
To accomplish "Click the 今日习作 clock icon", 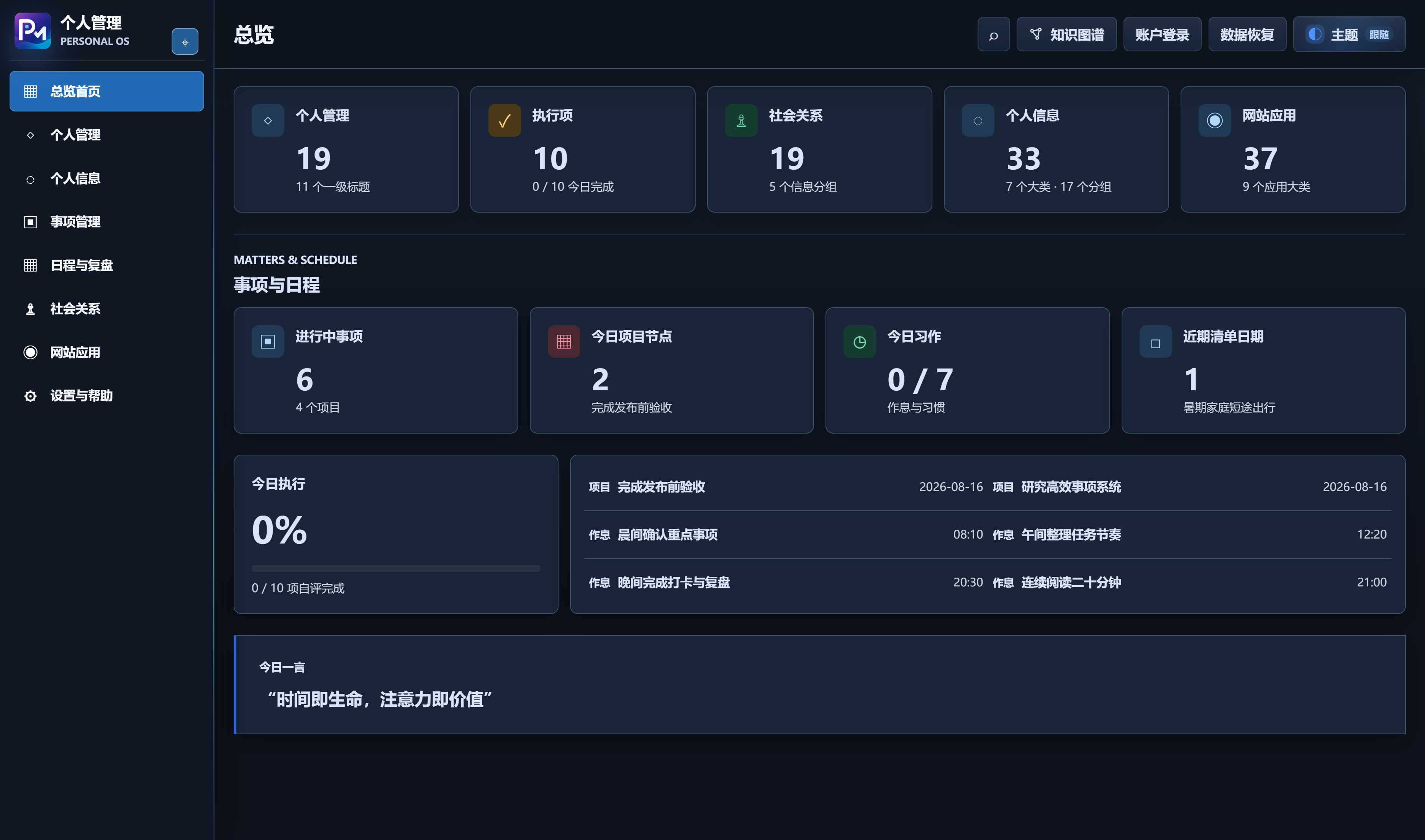I will point(860,341).
